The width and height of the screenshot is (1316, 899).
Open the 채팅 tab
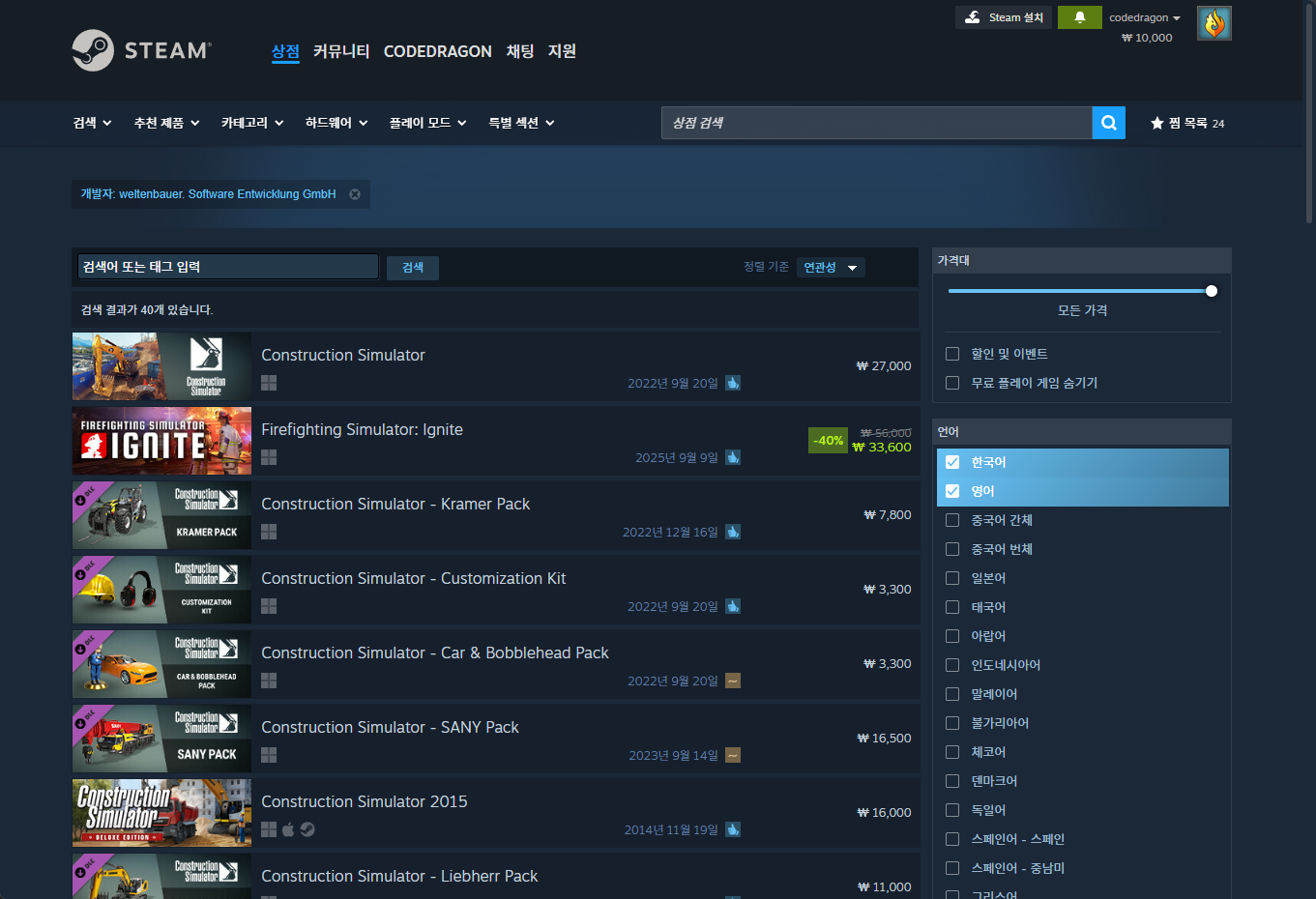click(520, 51)
